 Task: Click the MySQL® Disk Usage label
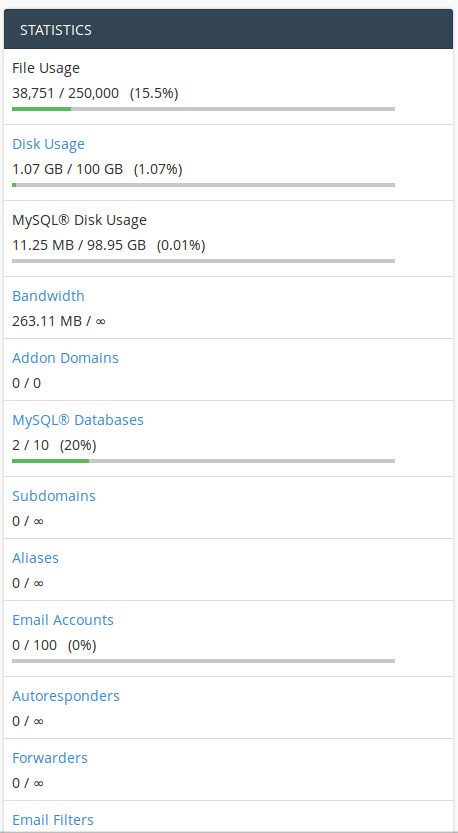click(80, 220)
